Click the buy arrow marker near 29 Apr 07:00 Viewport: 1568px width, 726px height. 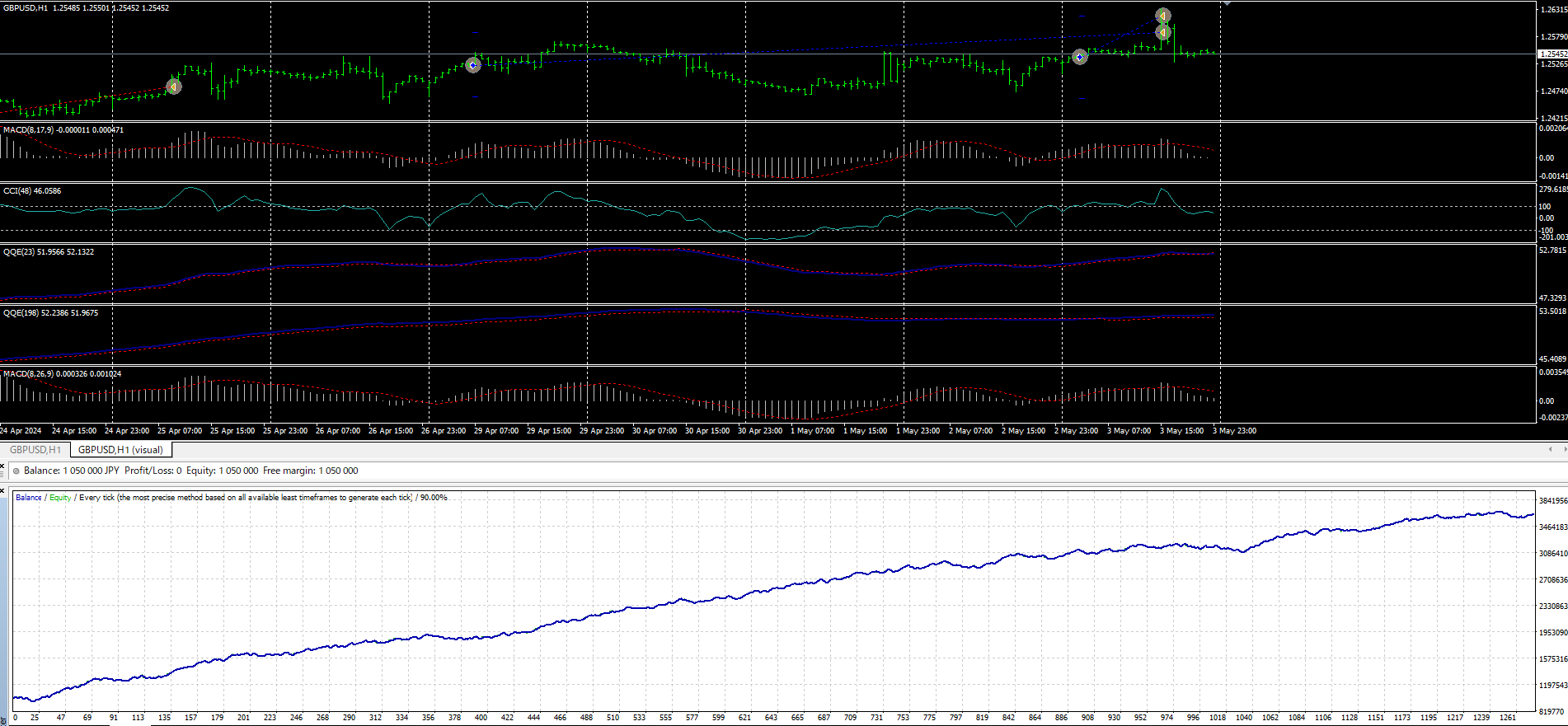point(473,65)
